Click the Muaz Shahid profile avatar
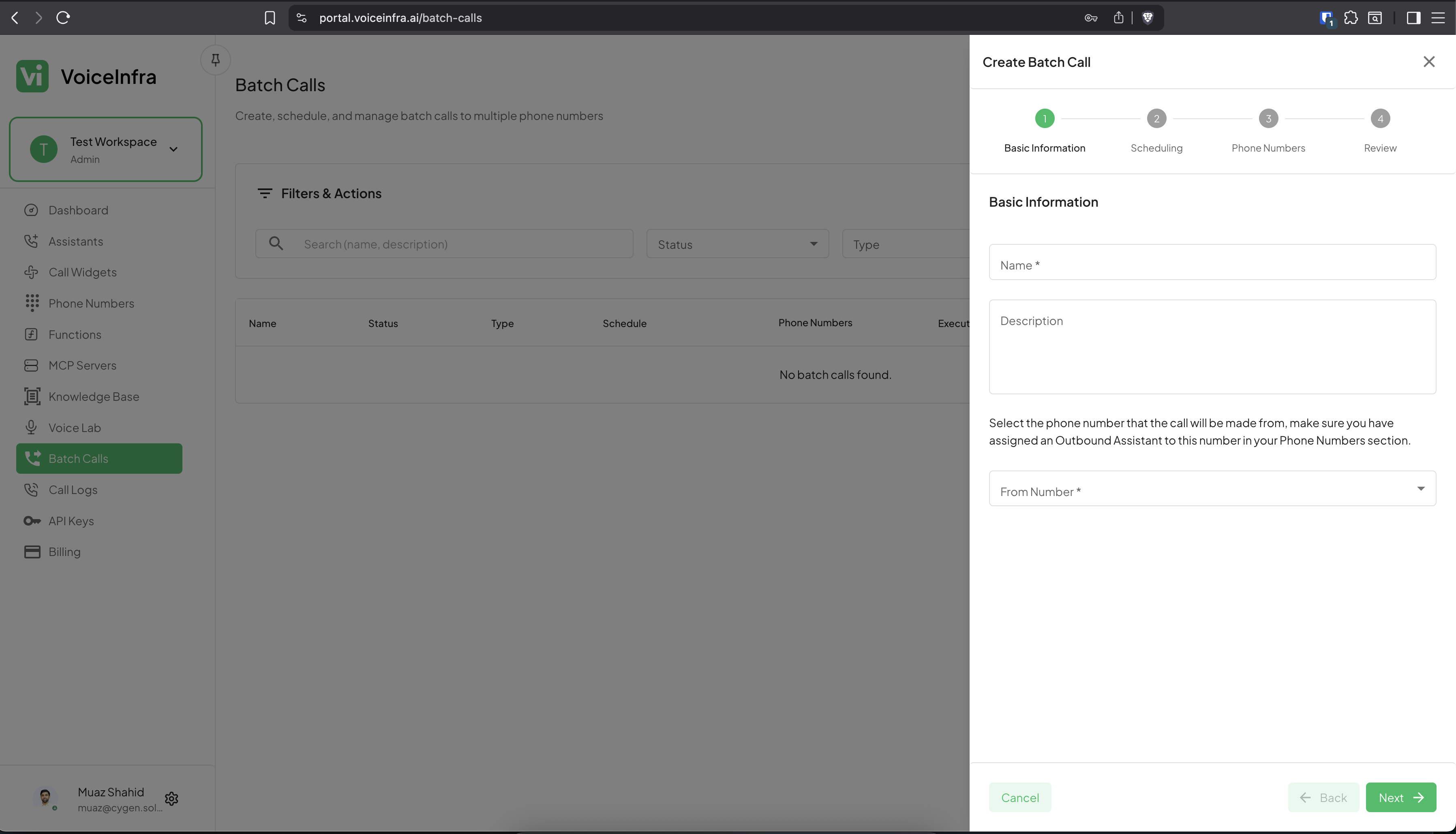This screenshot has height=834, width=1456. (x=45, y=798)
